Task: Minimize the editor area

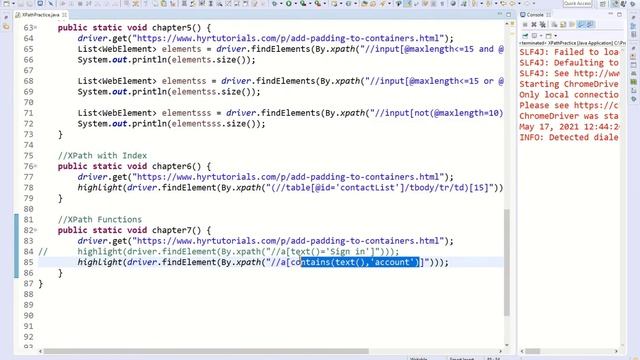Action: coord(500,14)
